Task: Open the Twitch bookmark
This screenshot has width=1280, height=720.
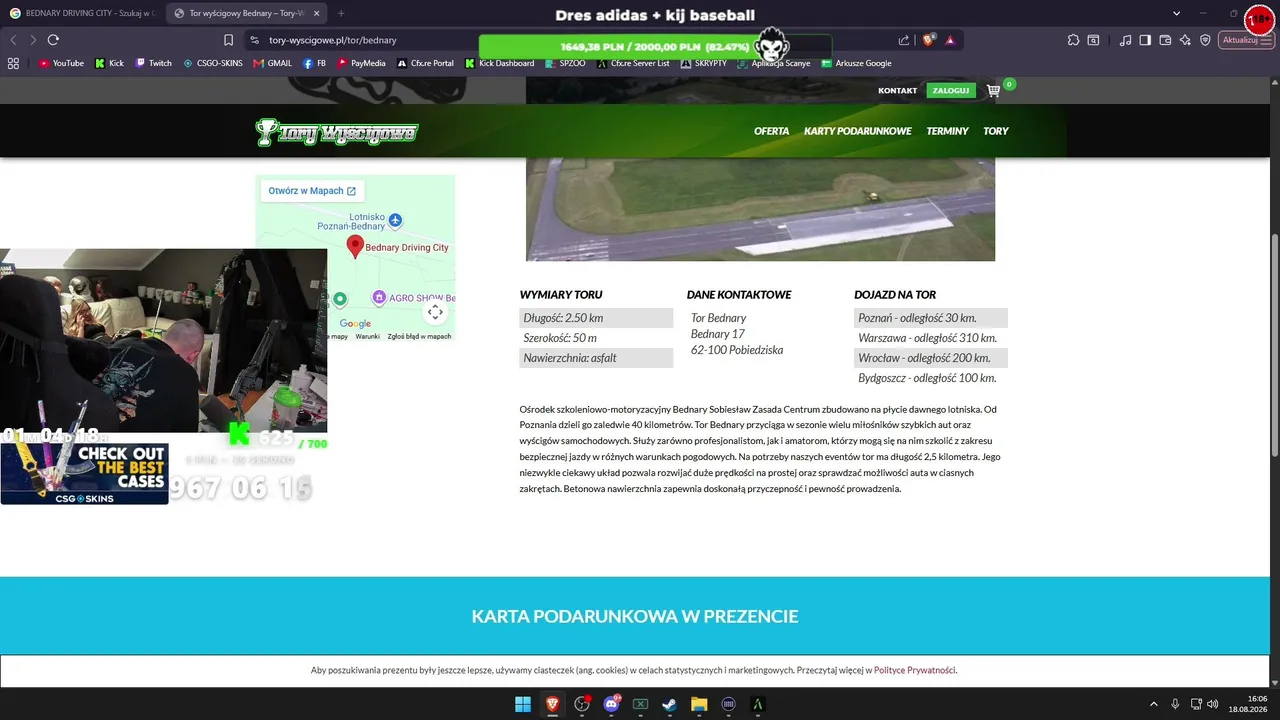Action: 154,63
